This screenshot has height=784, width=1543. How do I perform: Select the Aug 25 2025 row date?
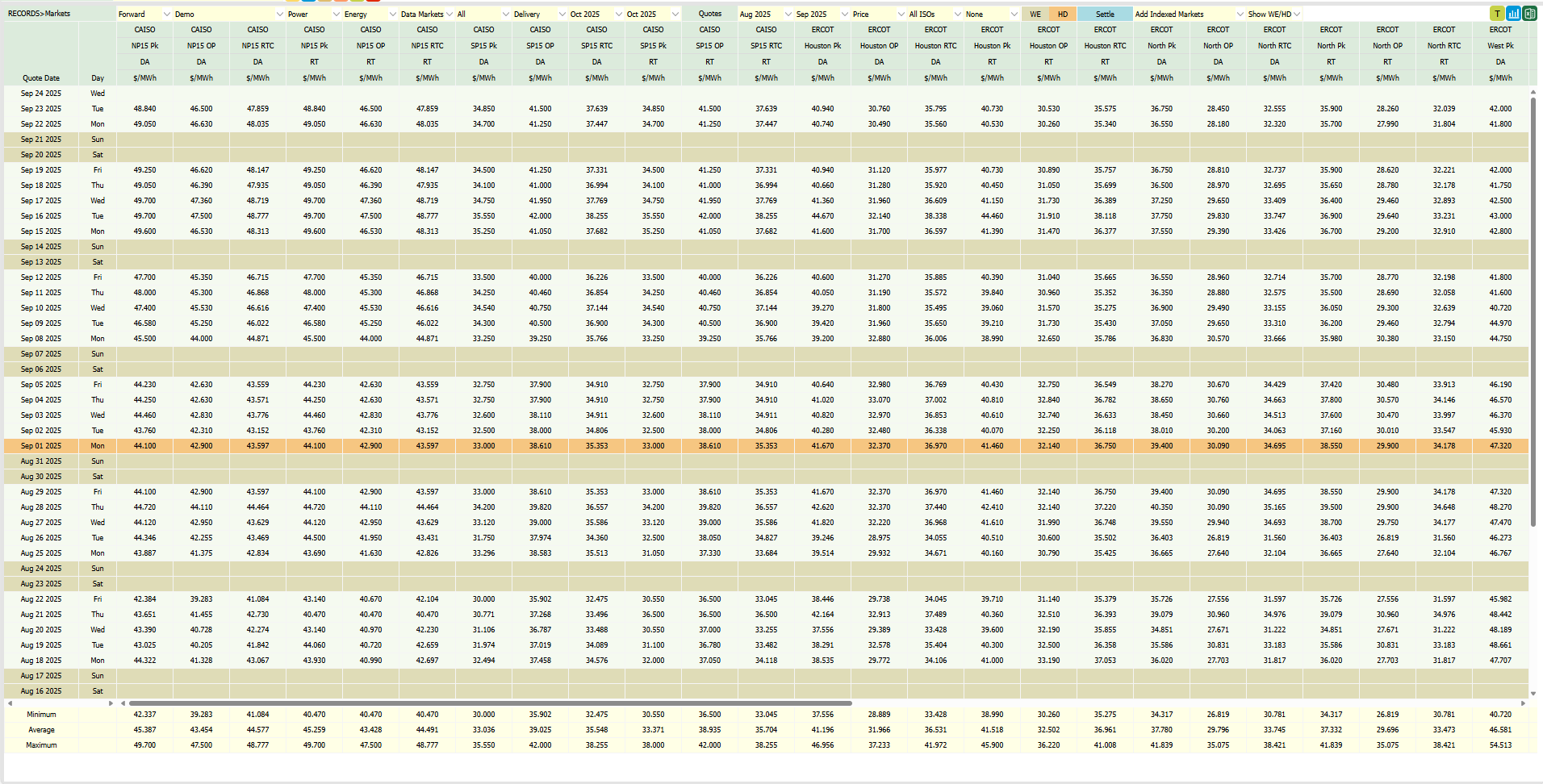tap(41, 553)
